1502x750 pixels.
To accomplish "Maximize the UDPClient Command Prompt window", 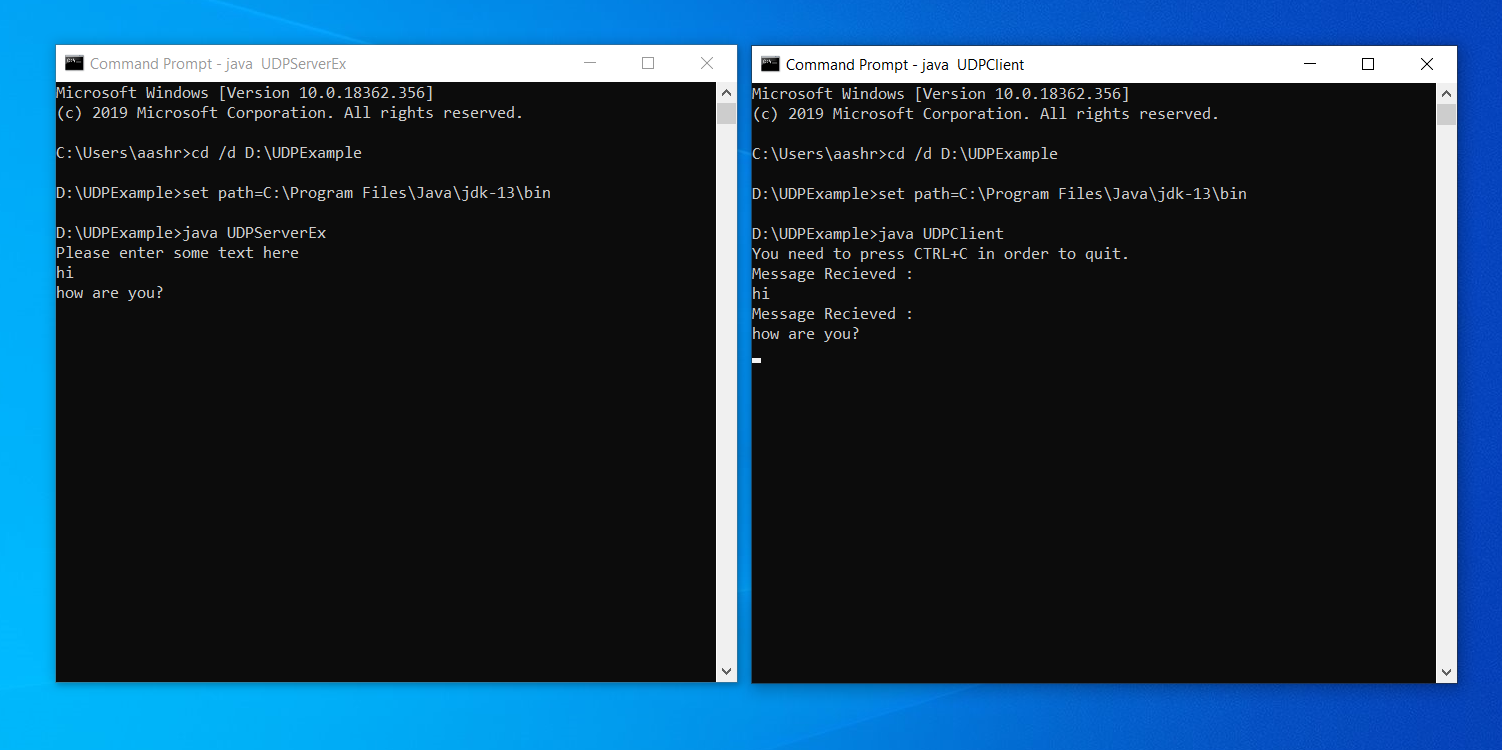I will point(1368,64).
